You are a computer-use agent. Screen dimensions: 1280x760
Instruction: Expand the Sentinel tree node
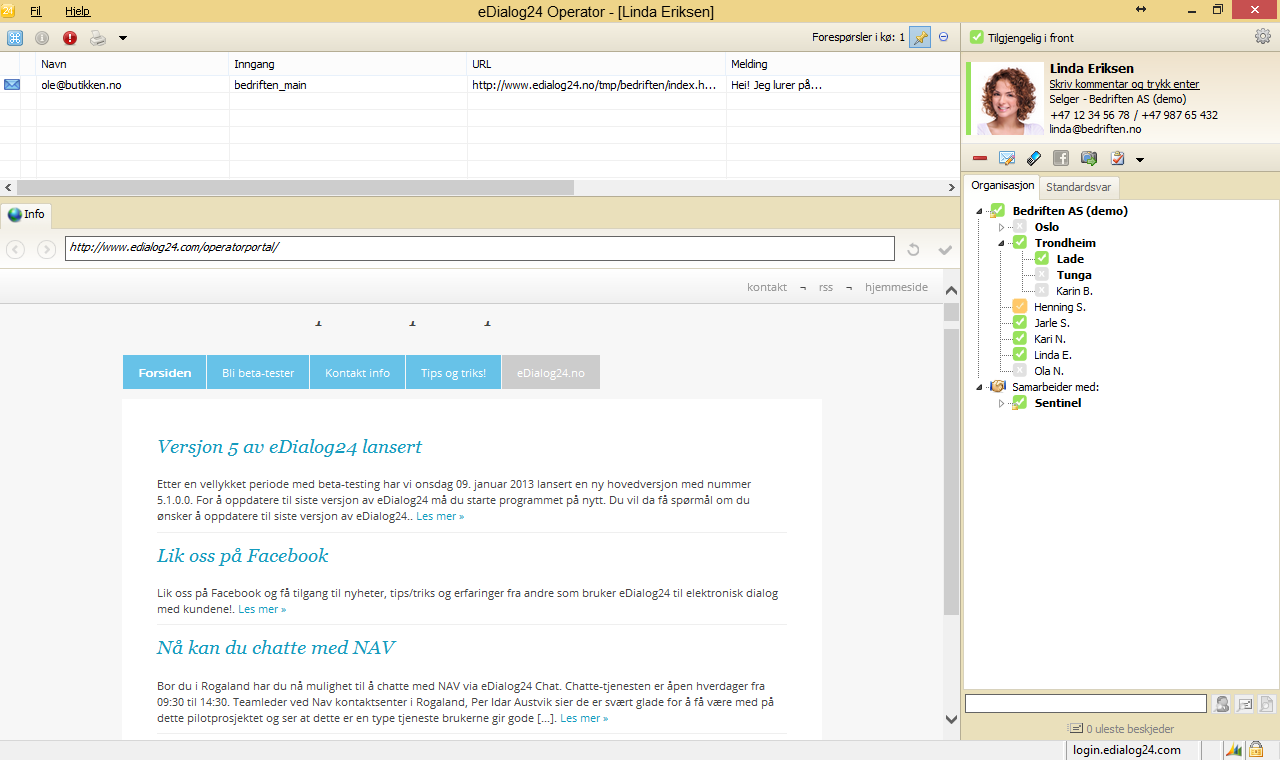[1001, 403]
